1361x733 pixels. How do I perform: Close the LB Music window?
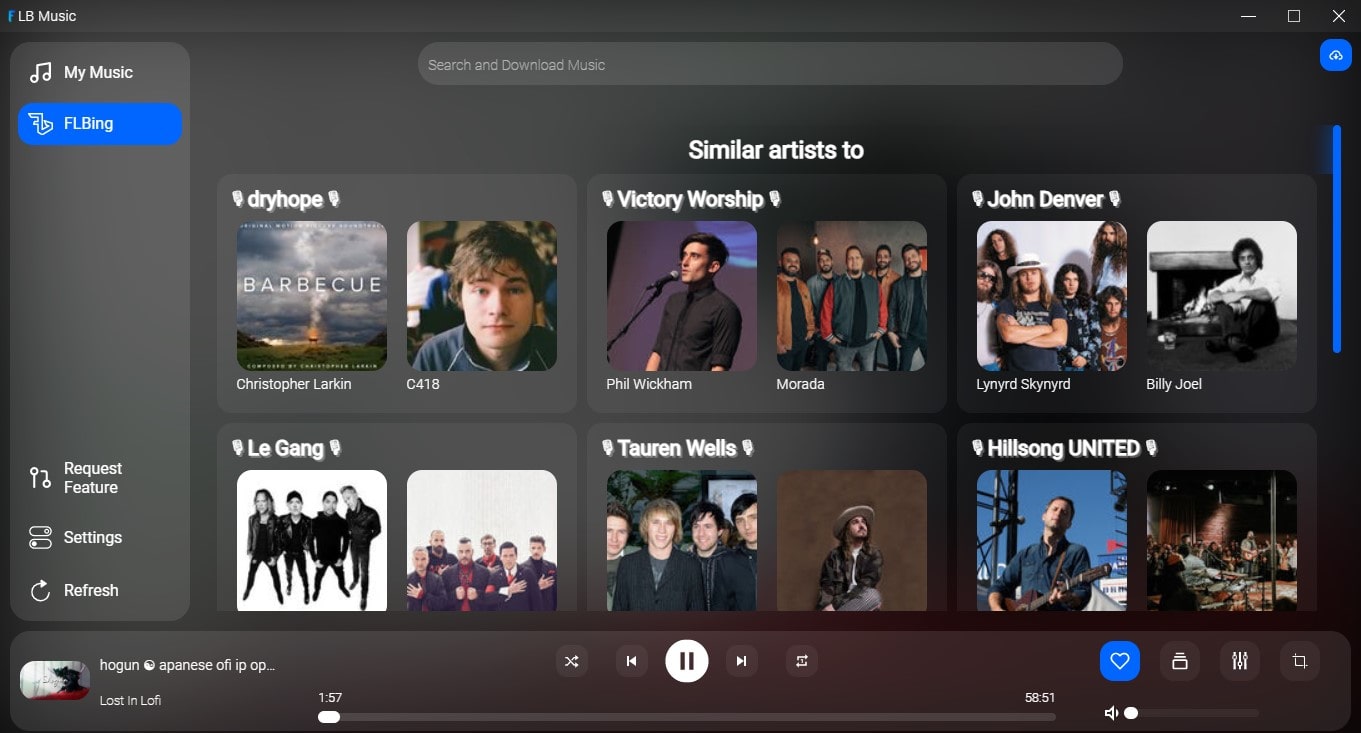pos(1339,16)
